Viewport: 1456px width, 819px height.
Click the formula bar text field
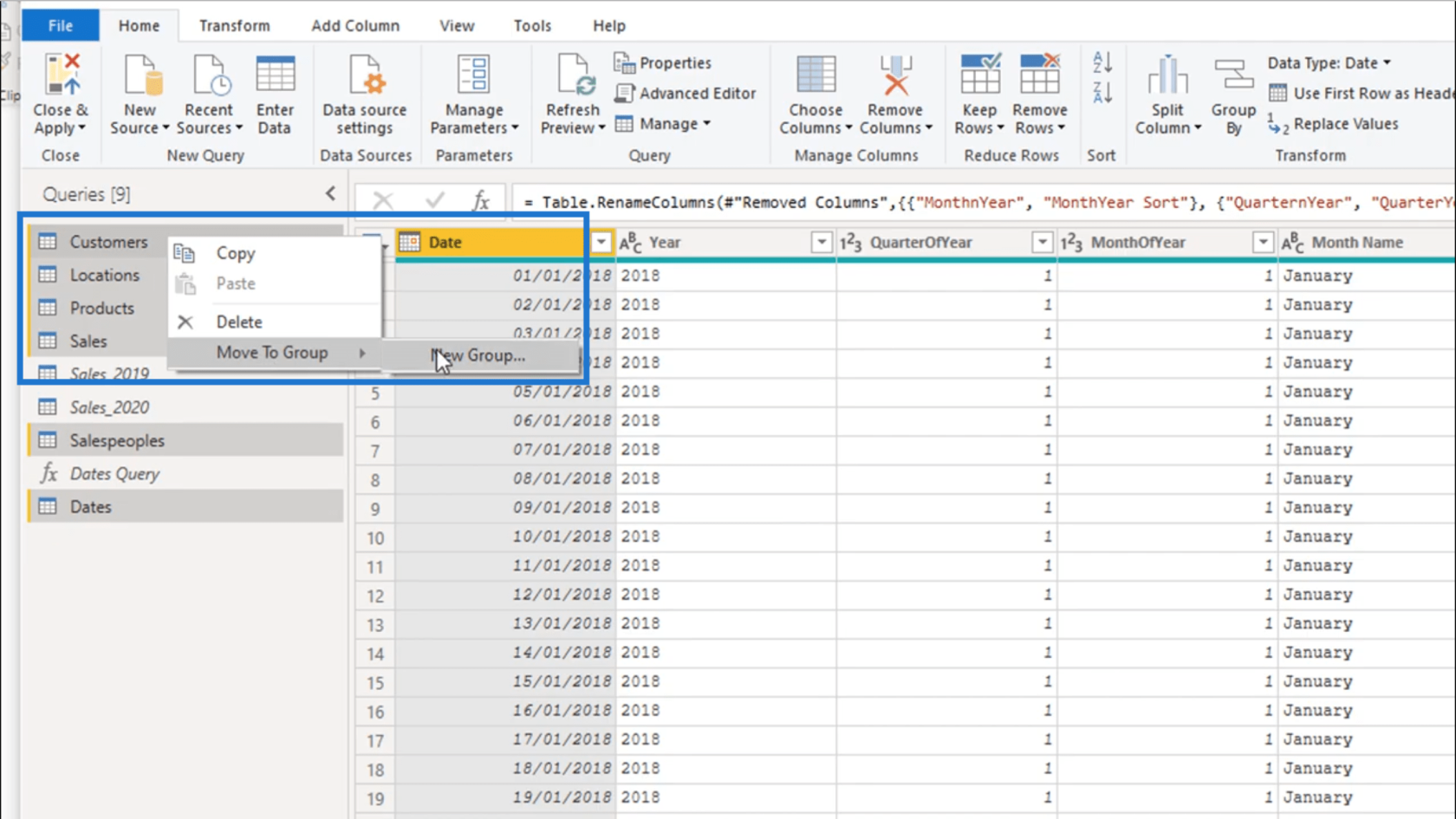[984, 202]
